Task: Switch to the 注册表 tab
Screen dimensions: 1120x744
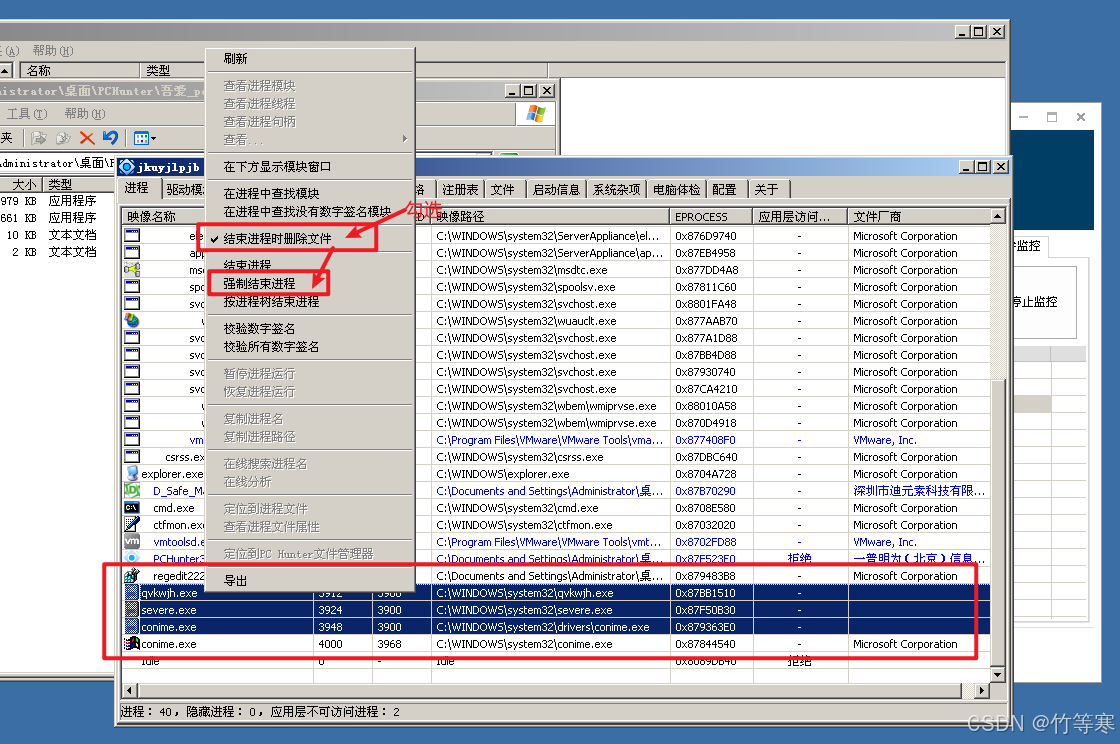Action: tap(460, 189)
